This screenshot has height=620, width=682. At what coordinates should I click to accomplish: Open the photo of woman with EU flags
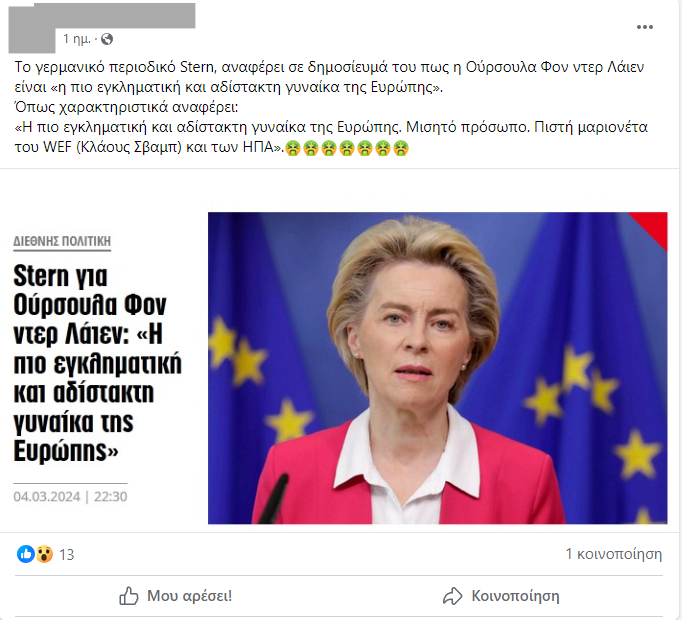pos(438,368)
